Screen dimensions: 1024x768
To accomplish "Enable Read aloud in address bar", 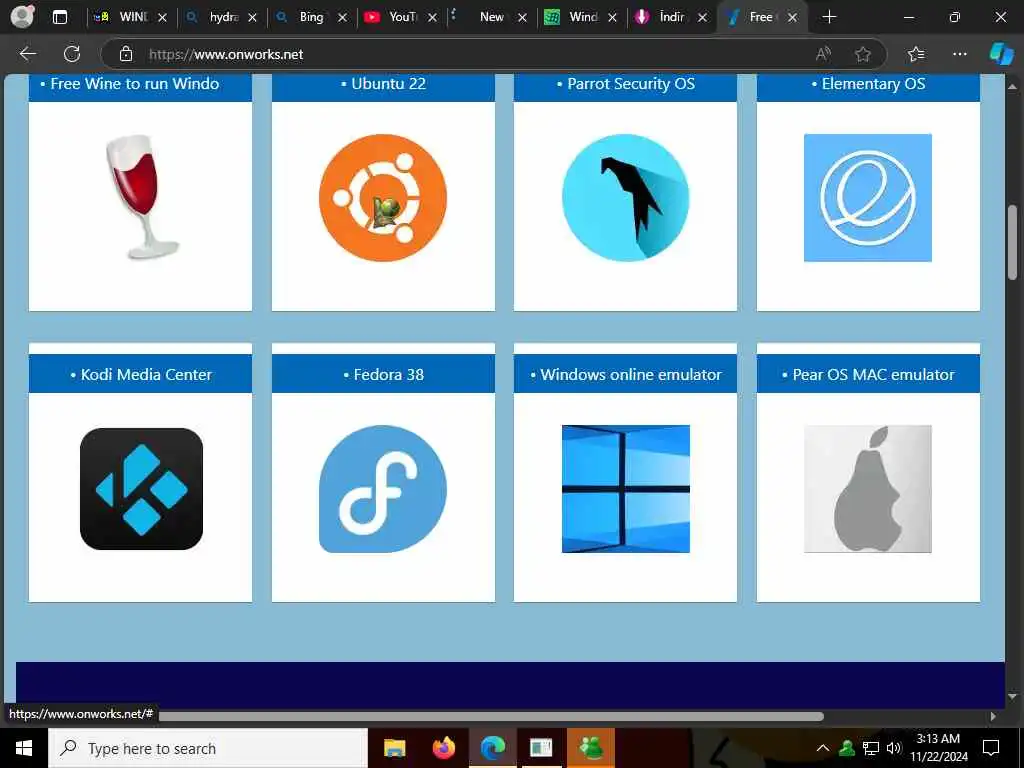I will click(824, 54).
